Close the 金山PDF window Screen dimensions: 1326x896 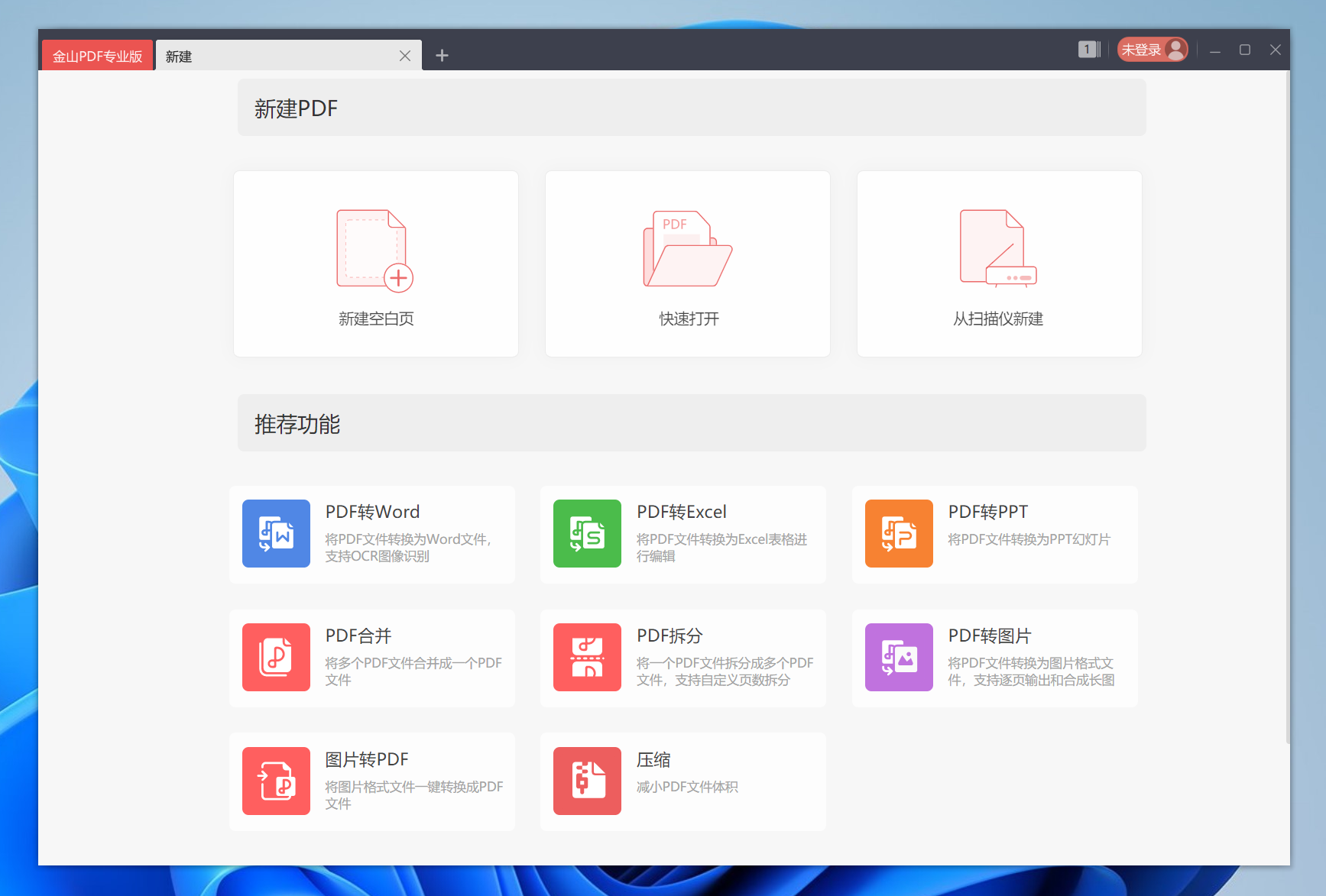point(1275,50)
